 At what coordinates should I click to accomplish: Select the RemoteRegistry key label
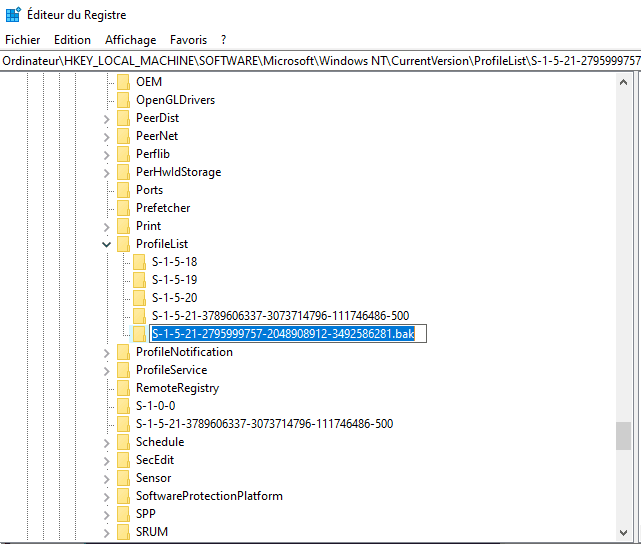tap(177, 387)
